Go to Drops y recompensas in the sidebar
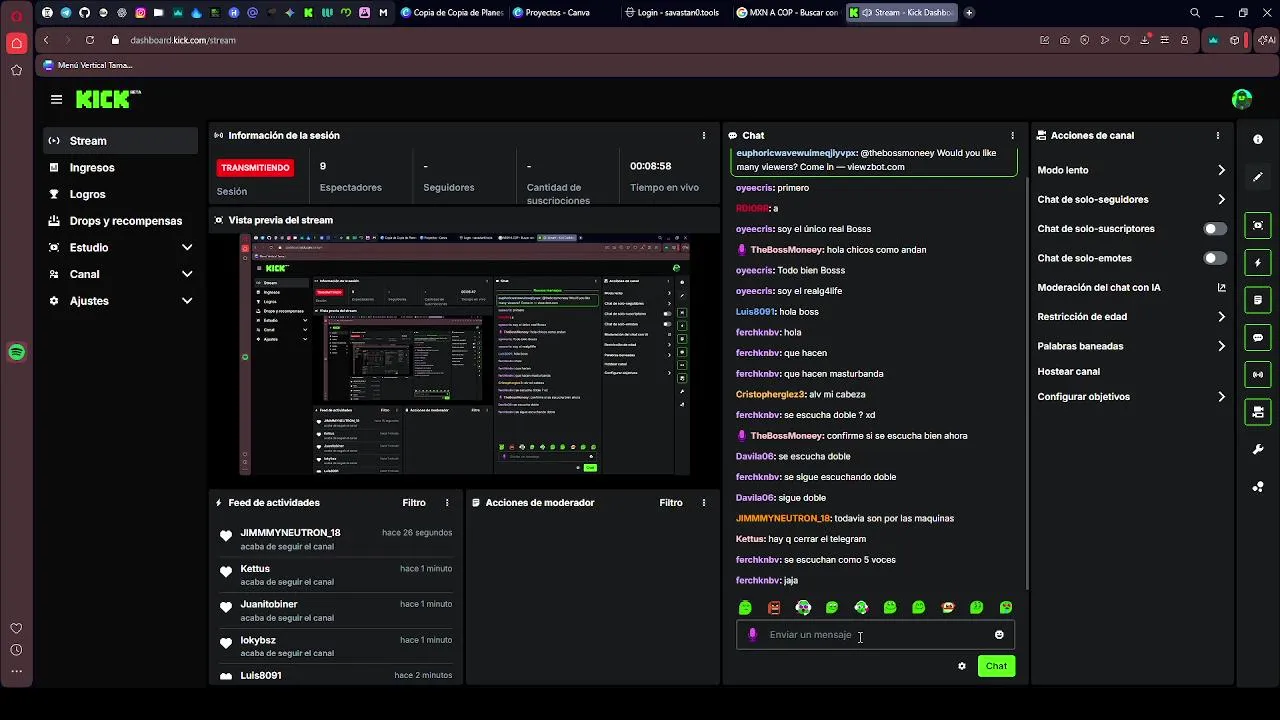 pyautogui.click(x=122, y=221)
